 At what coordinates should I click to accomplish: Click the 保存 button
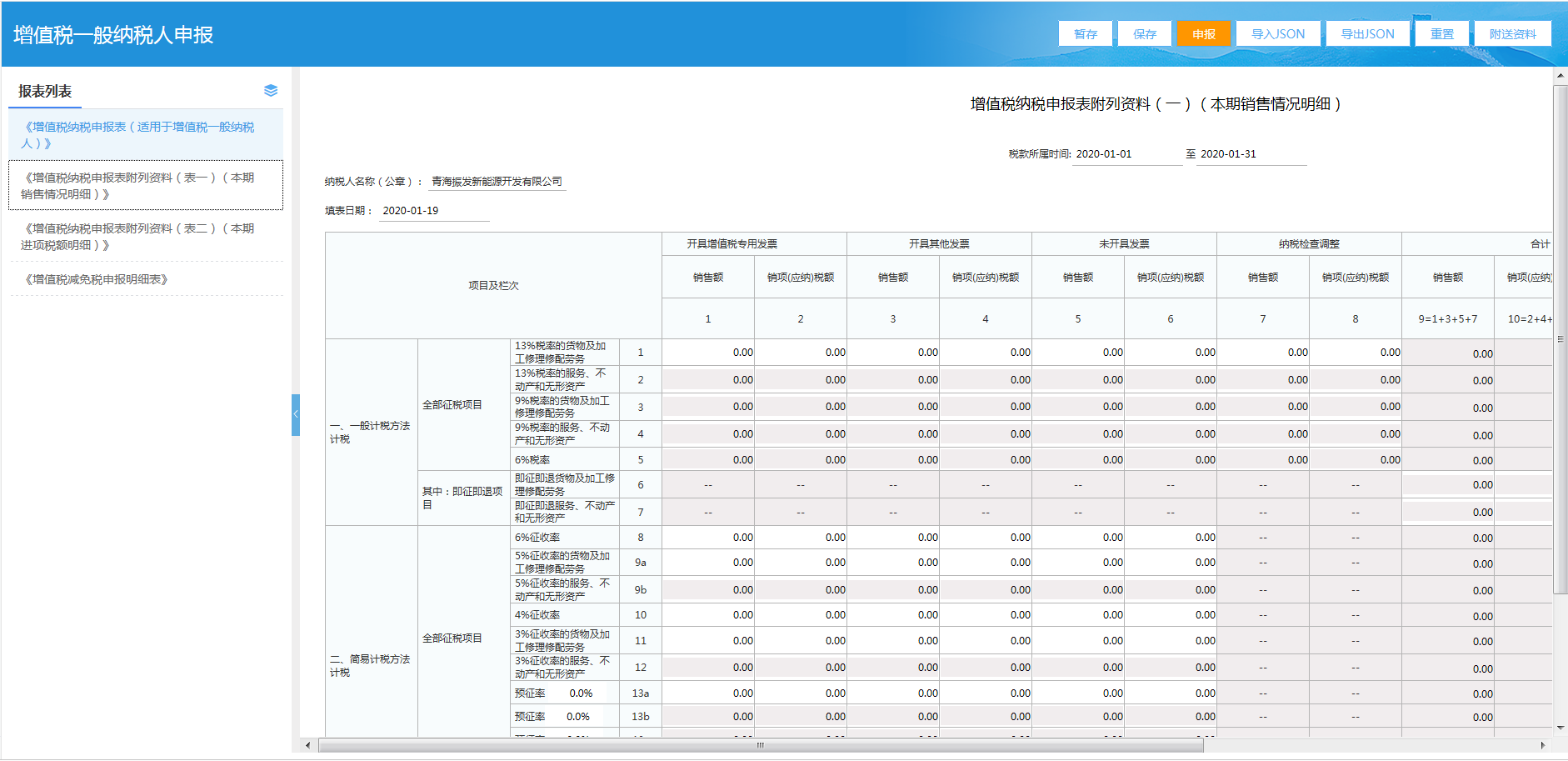1145,34
